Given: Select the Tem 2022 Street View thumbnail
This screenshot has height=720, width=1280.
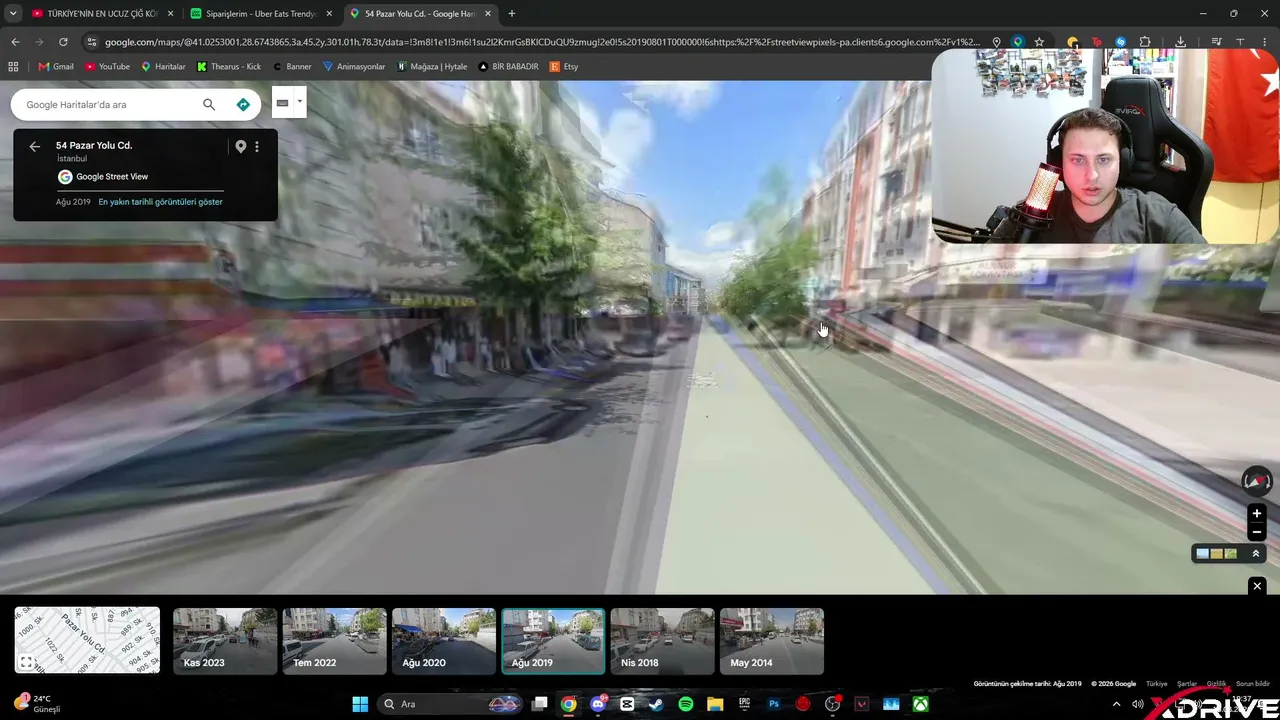Looking at the screenshot, I should [334, 641].
